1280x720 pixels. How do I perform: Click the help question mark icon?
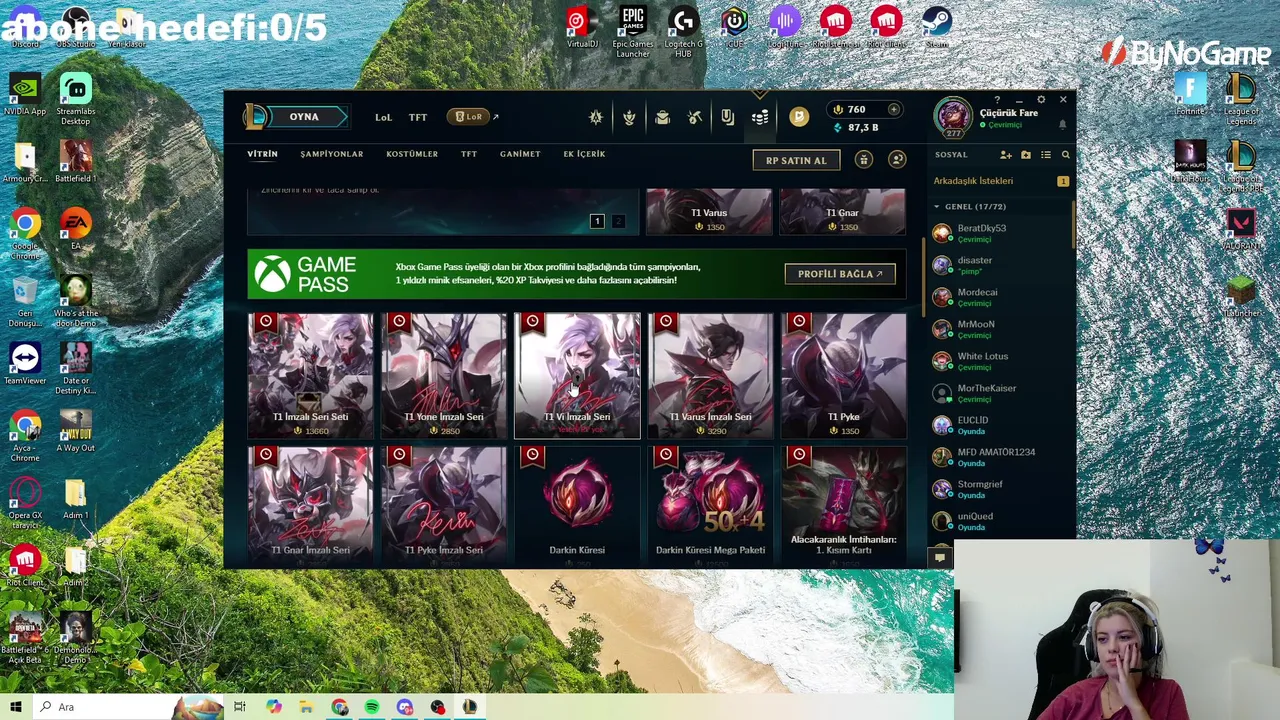pos(997,99)
